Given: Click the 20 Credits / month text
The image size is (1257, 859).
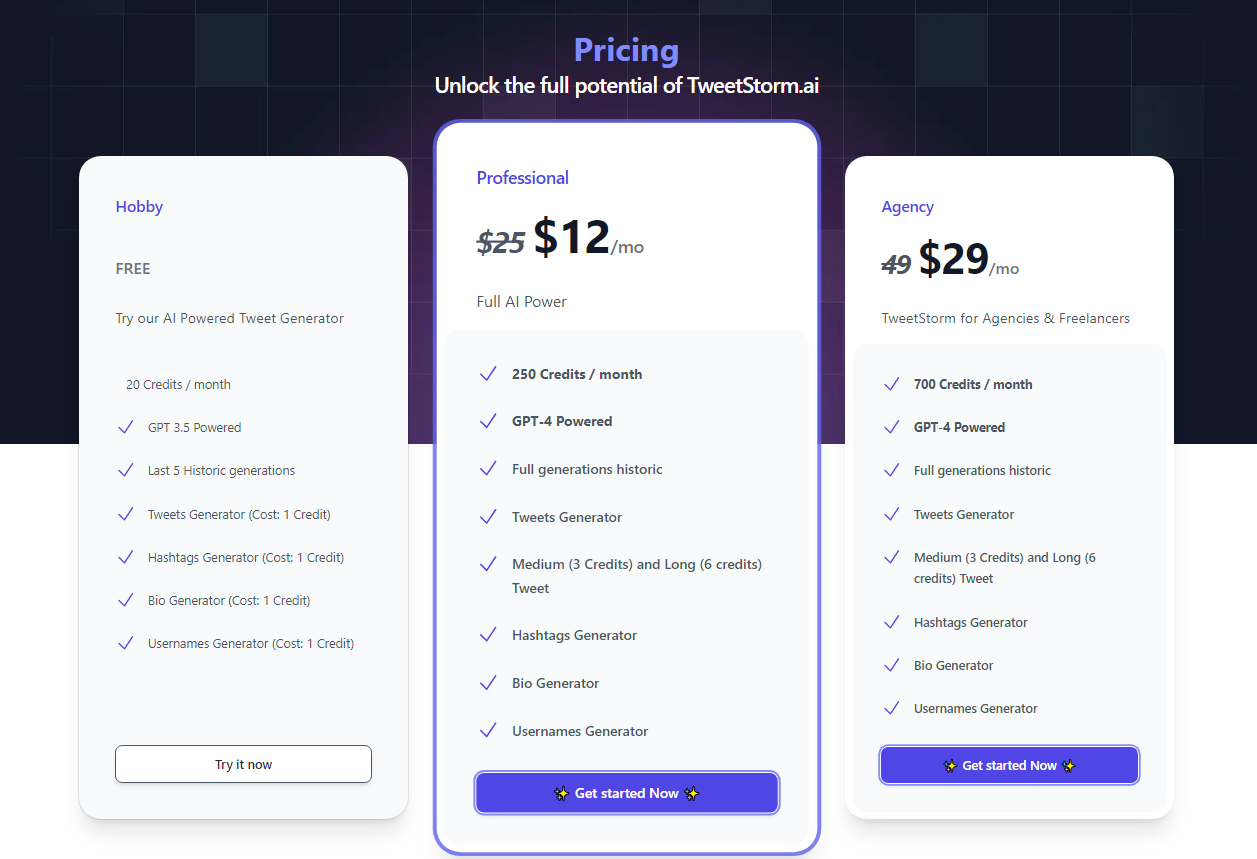Looking at the screenshot, I should pyautogui.click(x=178, y=384).
